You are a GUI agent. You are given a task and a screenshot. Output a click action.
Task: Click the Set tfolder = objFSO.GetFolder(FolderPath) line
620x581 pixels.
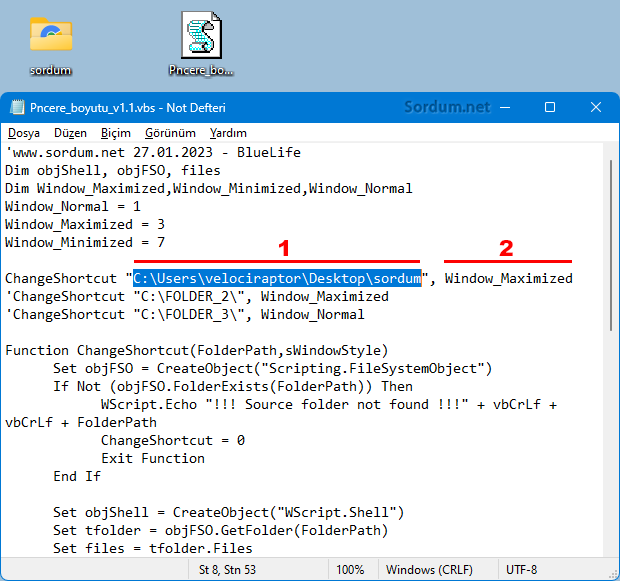pos(221,530)
